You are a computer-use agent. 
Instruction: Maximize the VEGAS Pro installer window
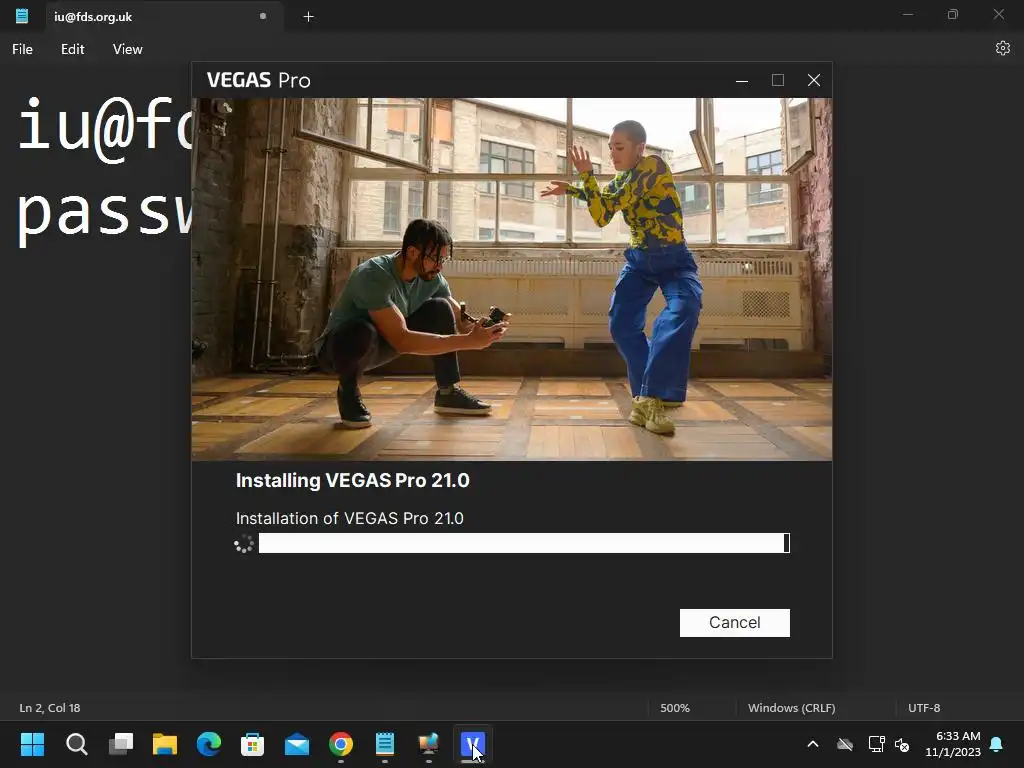point(778,80)
